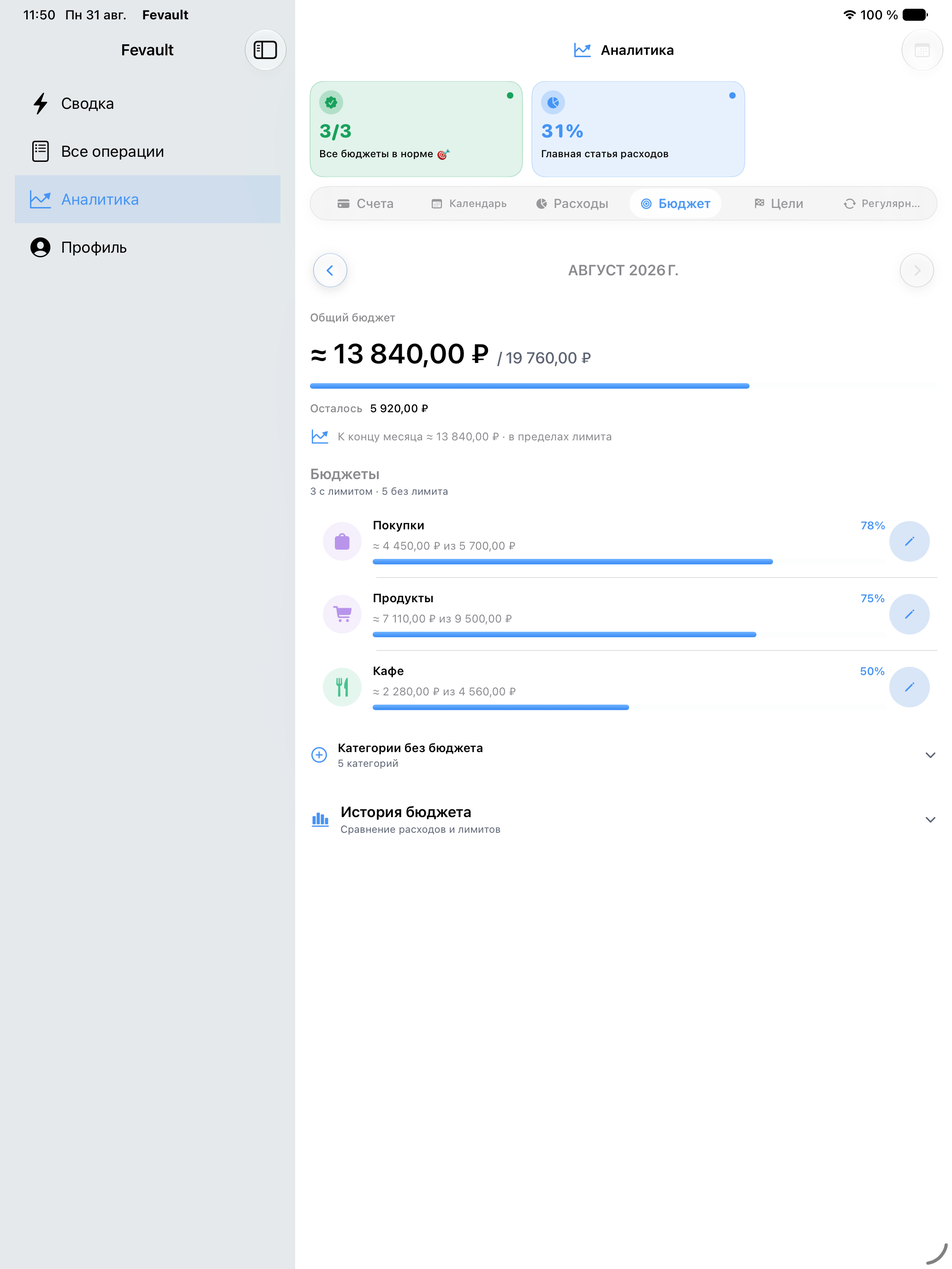The width and height of the screenshot is (952, 1269).
Task: Advance to next month with right arrow
Action: pyautogui.click(x=917, y=270)
